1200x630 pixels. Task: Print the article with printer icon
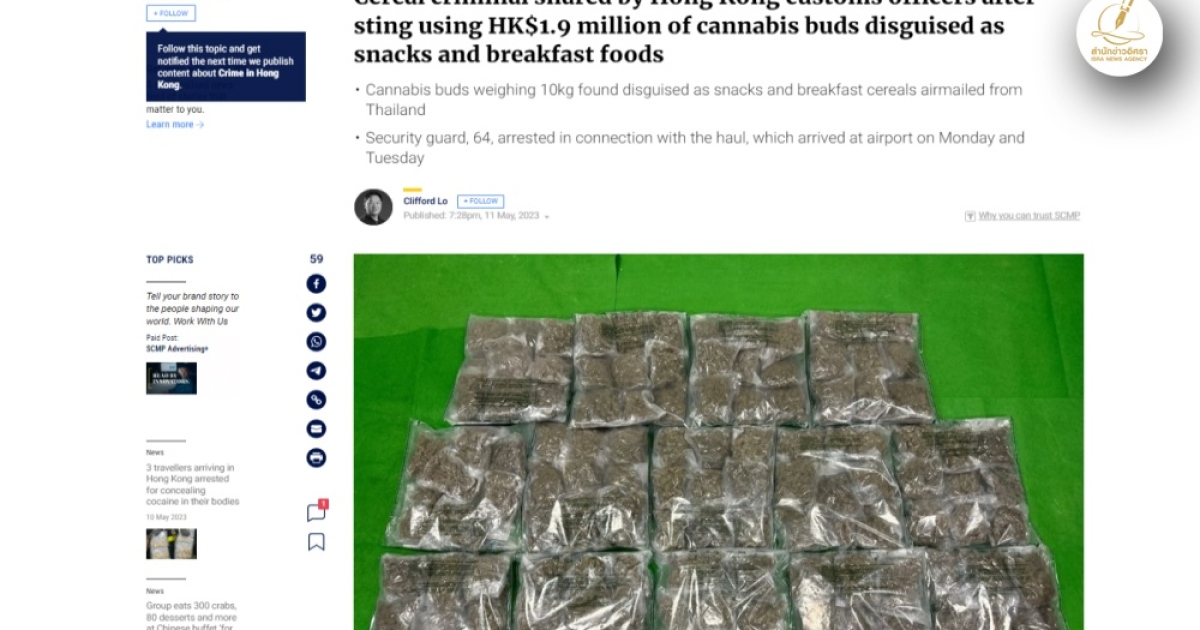coord(316,458)
